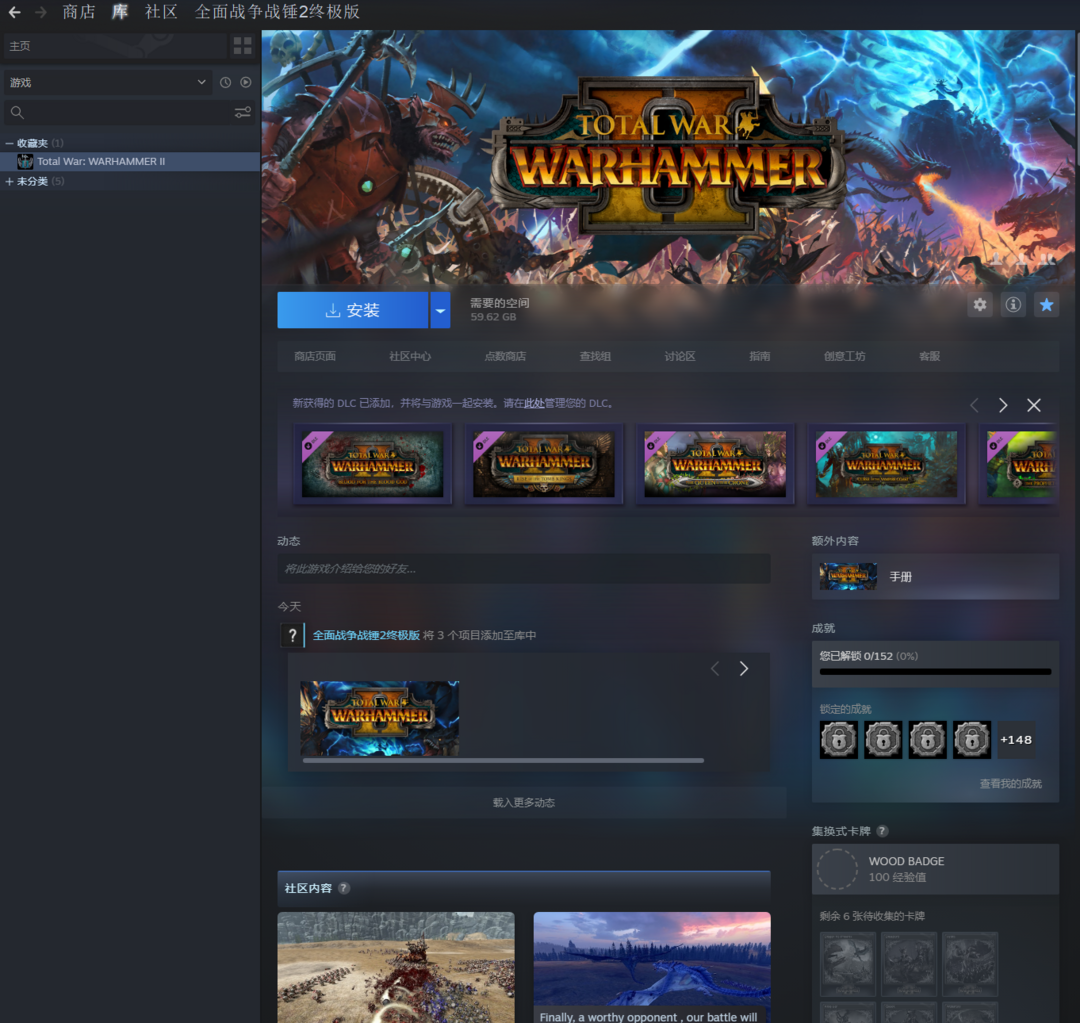Open grid view icon beside 主页
The width and height of the screenshot is (1080, 1023).
[242, 46]
